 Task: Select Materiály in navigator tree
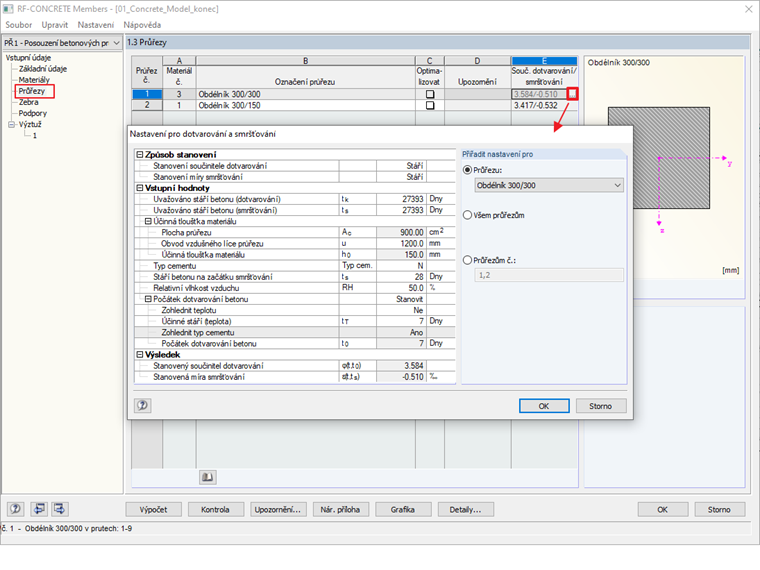34,80
